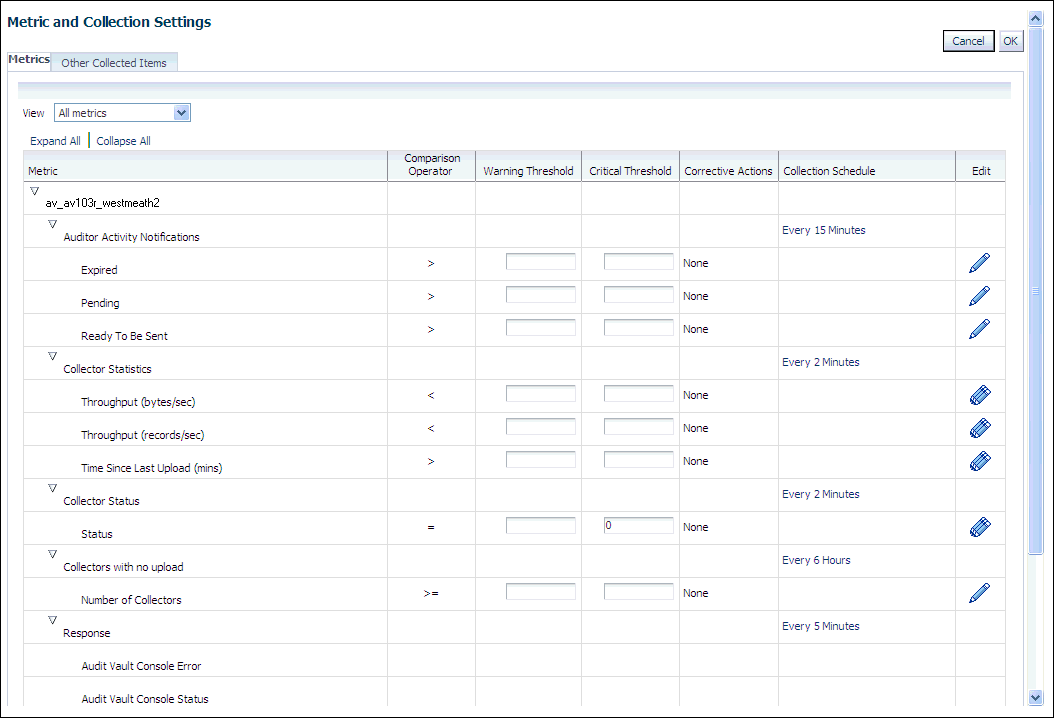Focus Critical Threshold field for Expired

[x=639, y=262]
